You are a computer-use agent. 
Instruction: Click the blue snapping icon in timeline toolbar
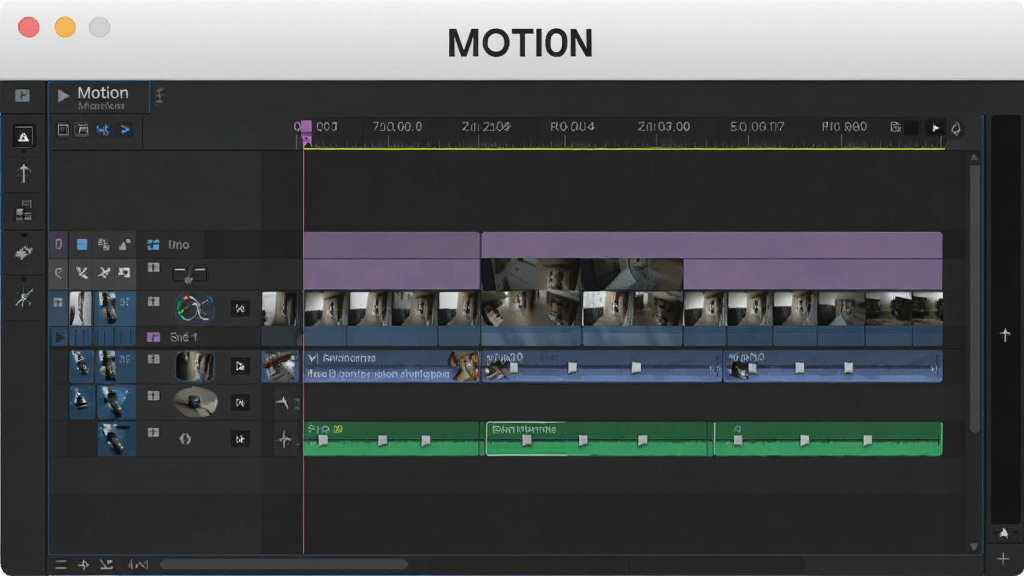103,130
